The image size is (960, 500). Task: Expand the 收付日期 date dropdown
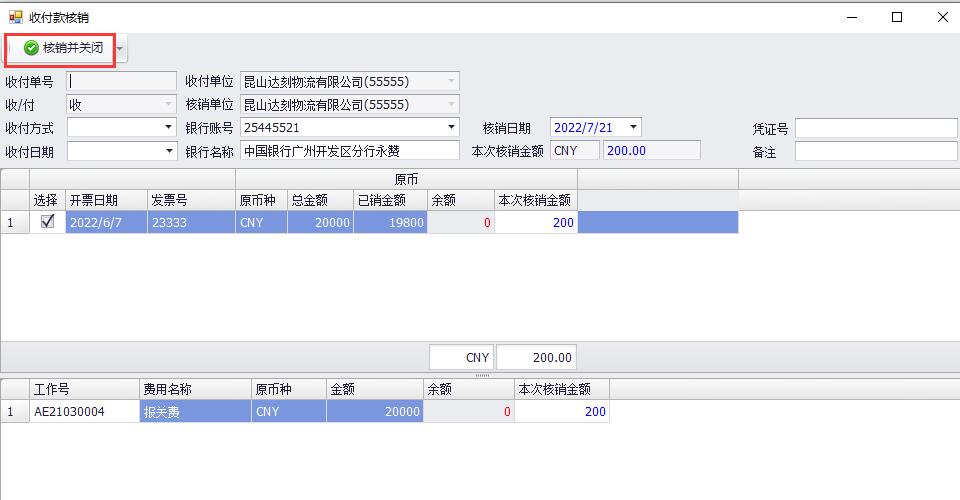[x=169, y=151]
